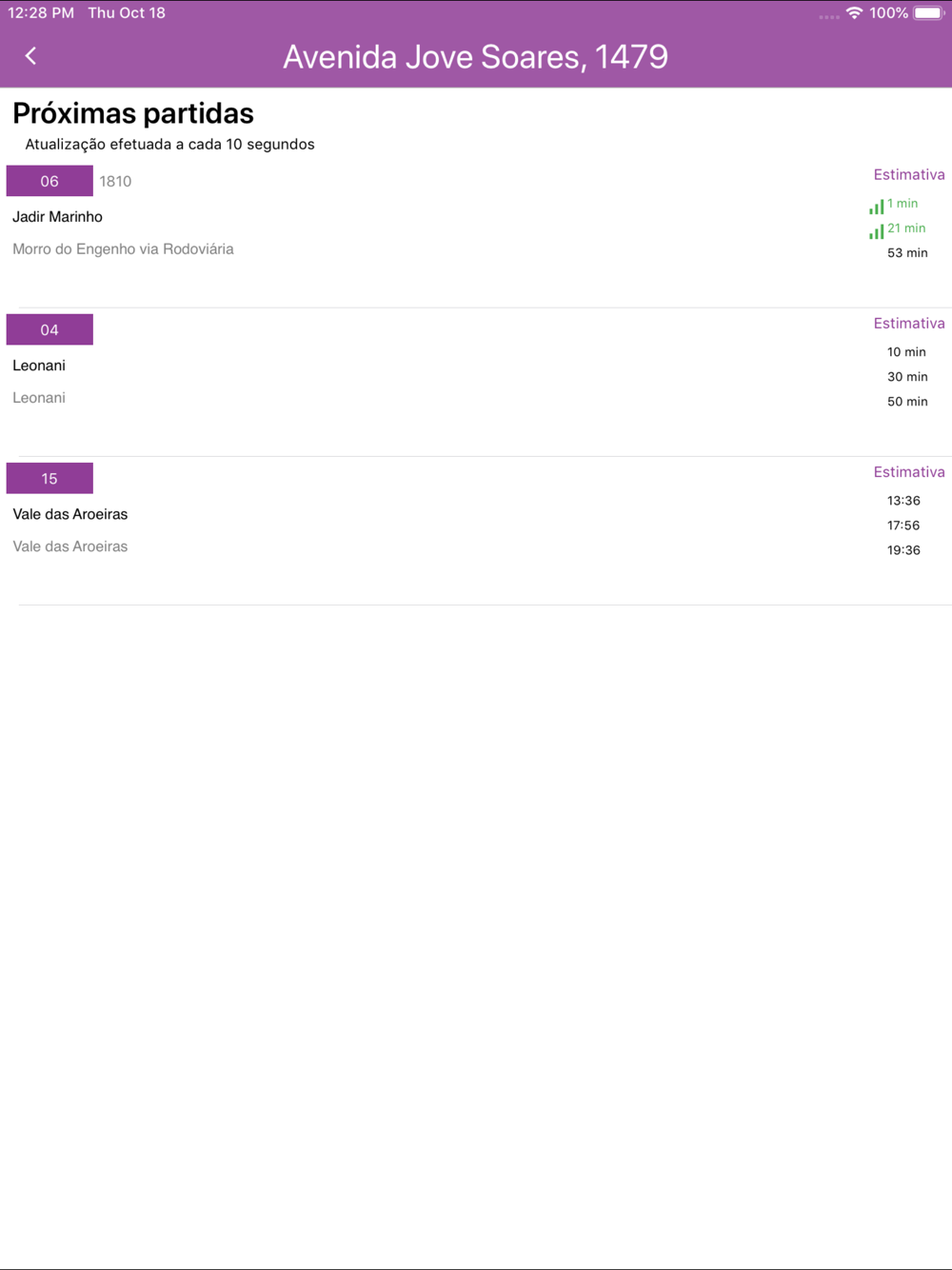Tap Morro do Engenho via Rodoviária destination
952x1270 pixels.
pyautogui.click(x=123, y=249)
